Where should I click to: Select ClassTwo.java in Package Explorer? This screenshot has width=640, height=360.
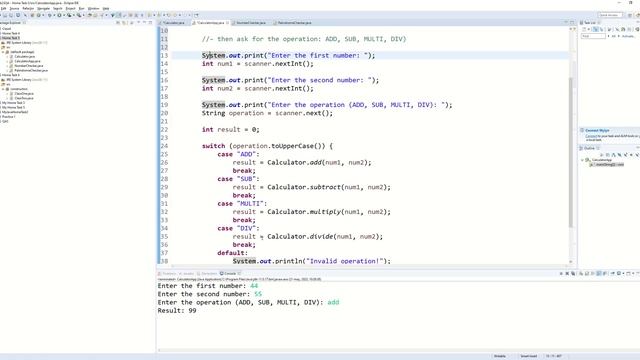point(24,98)
